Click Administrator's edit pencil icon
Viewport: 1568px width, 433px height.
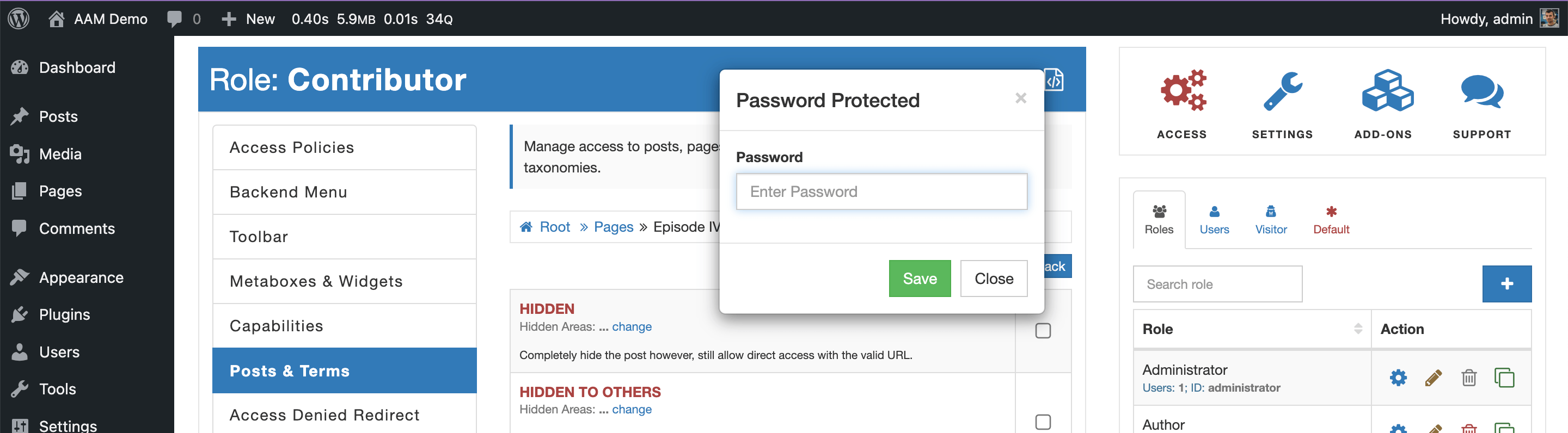pos(1434,378)
